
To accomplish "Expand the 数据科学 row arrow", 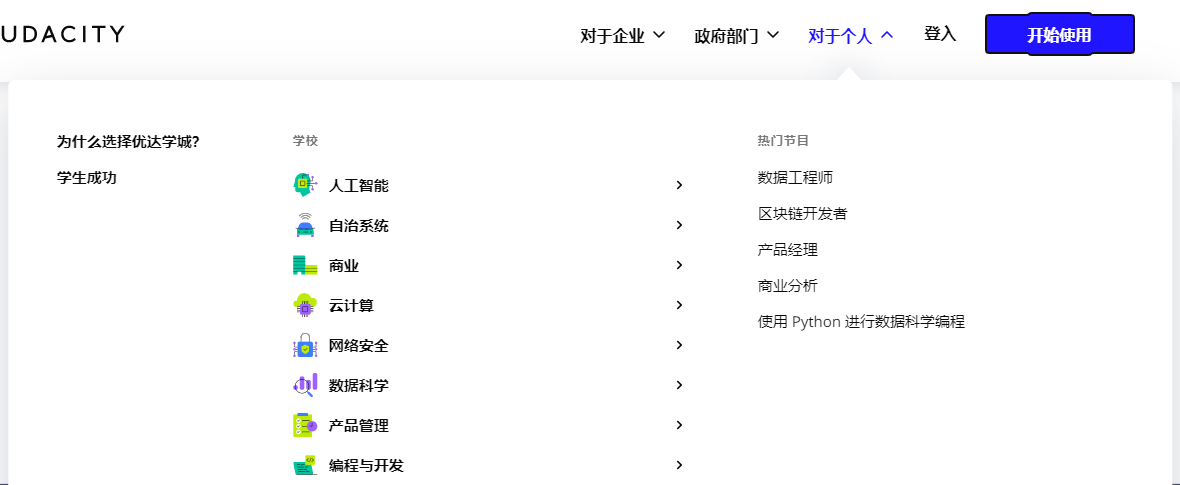I will click(x=679, y=385).
